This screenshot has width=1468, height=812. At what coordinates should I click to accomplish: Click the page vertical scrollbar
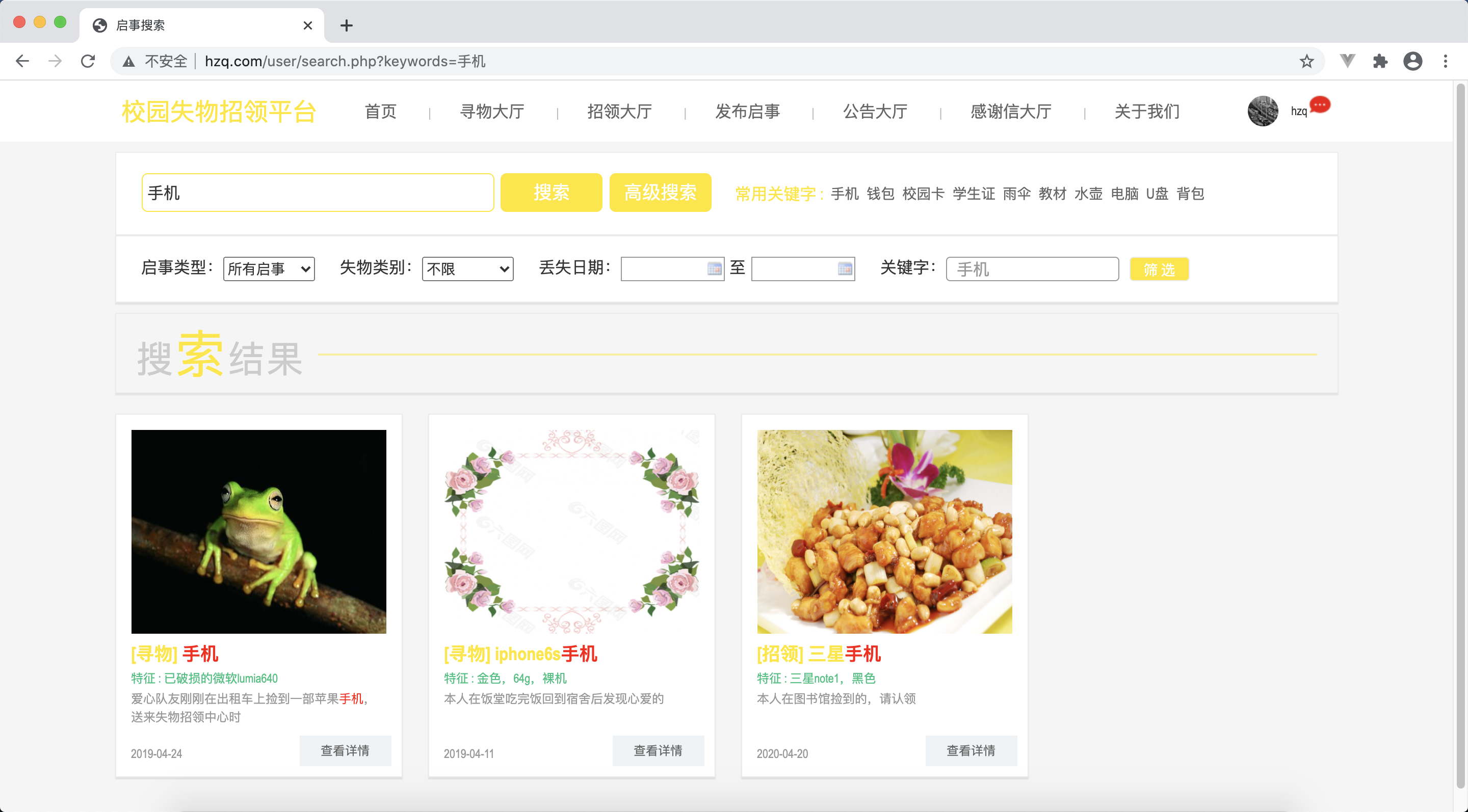click(x=1460, y=436)
